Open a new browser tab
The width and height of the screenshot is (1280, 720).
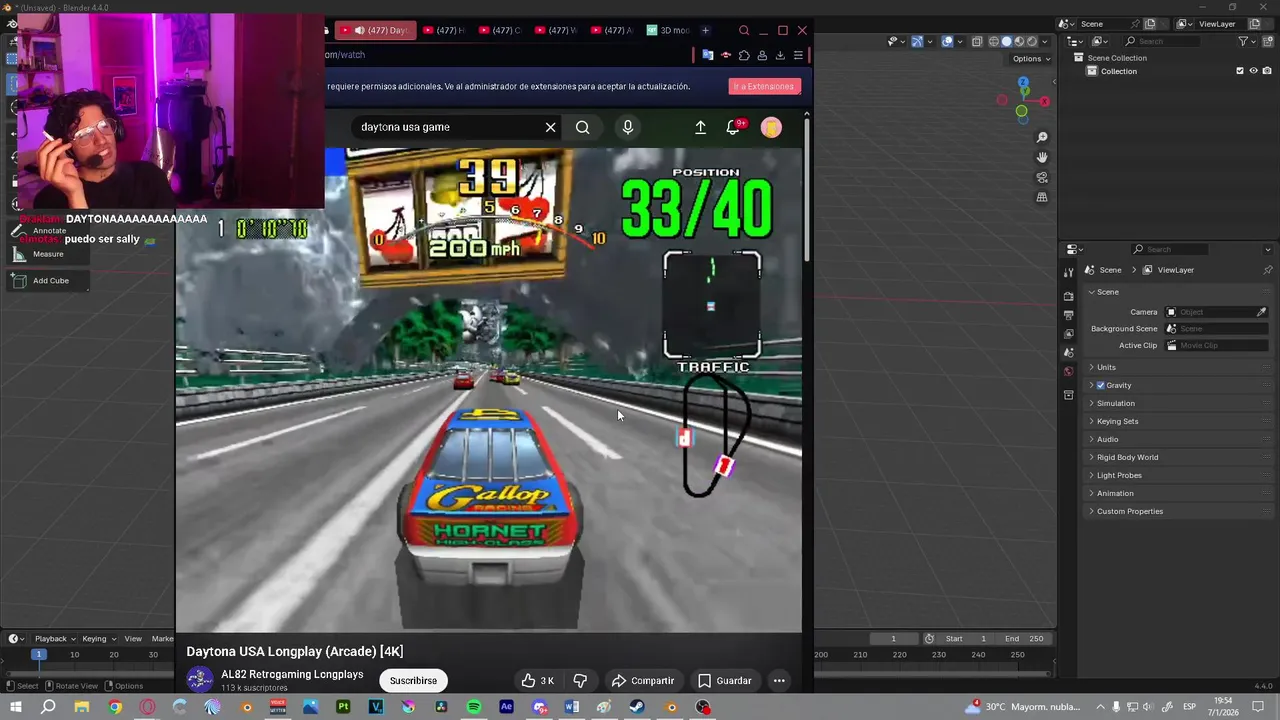[705, 31]
